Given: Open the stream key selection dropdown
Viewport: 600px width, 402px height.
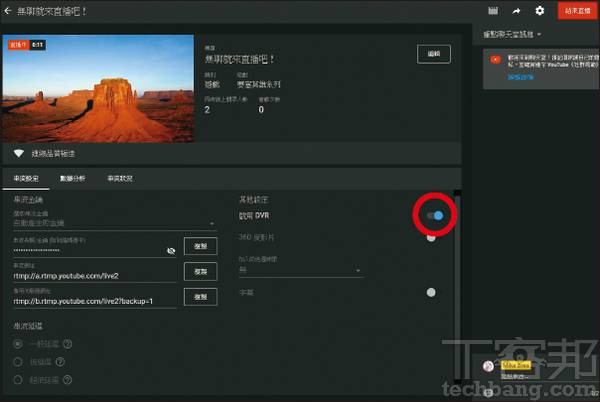Looking at the screenshot, I should tap(114, 223).
